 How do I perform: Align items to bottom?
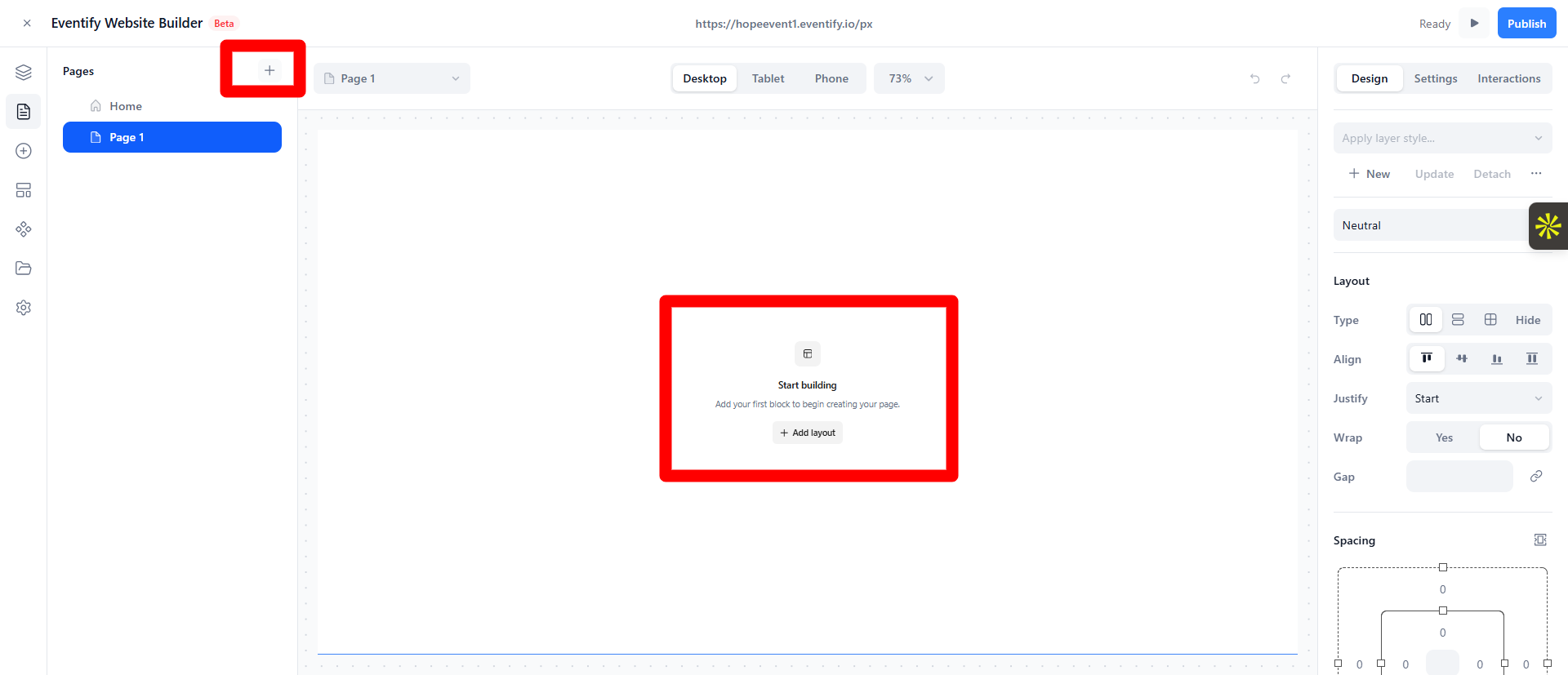1497,358
